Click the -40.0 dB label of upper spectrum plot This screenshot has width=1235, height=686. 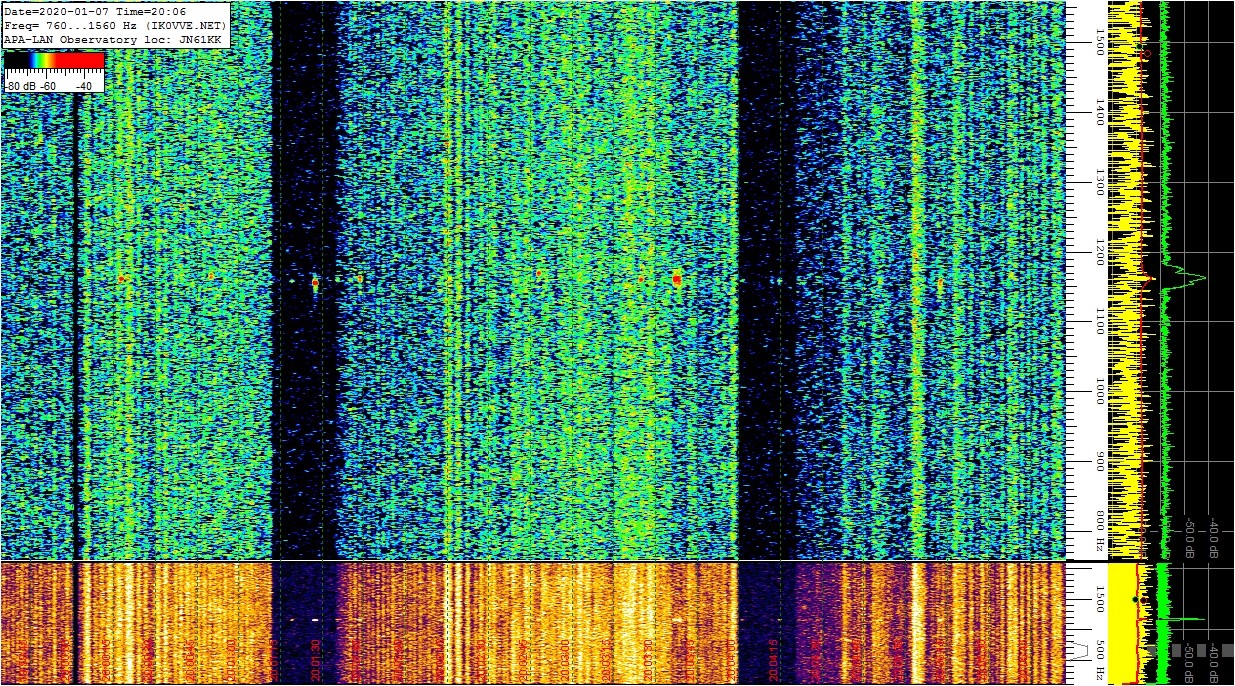(x=1214, y=536)
